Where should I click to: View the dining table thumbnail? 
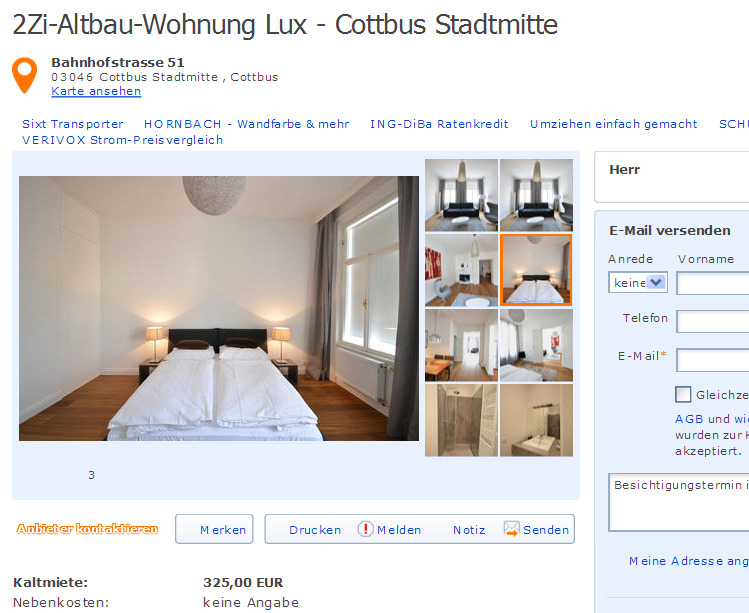(461, 345)
